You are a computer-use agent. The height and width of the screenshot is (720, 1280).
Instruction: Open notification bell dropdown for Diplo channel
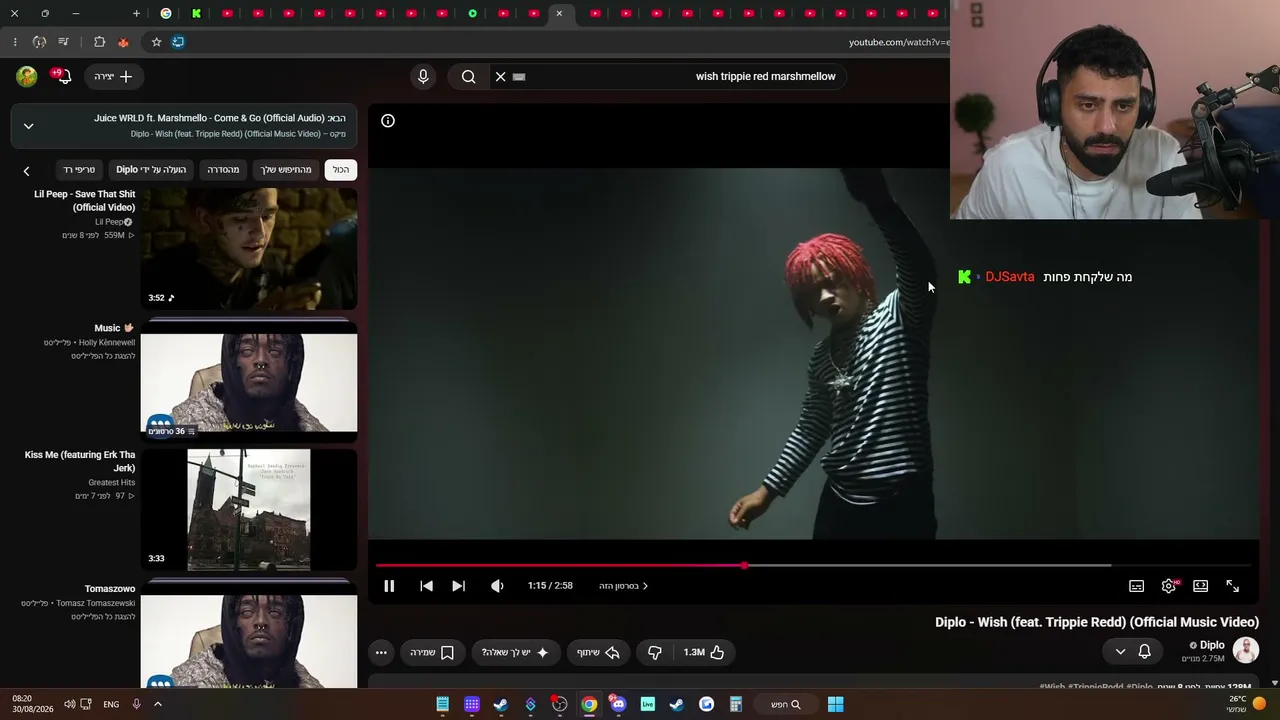tap(1132, 652)
